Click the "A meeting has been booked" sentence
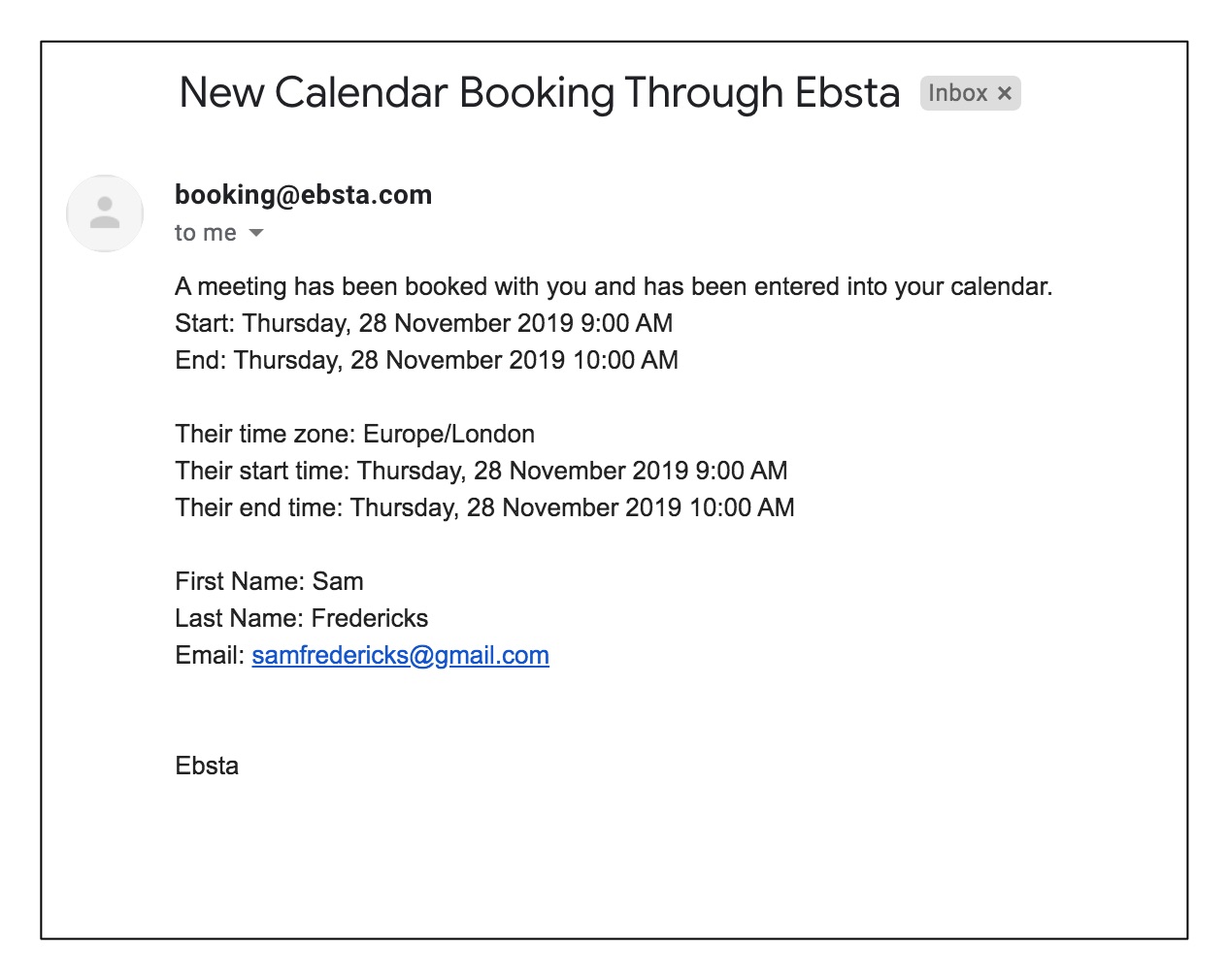 click(x=614, y=287)
